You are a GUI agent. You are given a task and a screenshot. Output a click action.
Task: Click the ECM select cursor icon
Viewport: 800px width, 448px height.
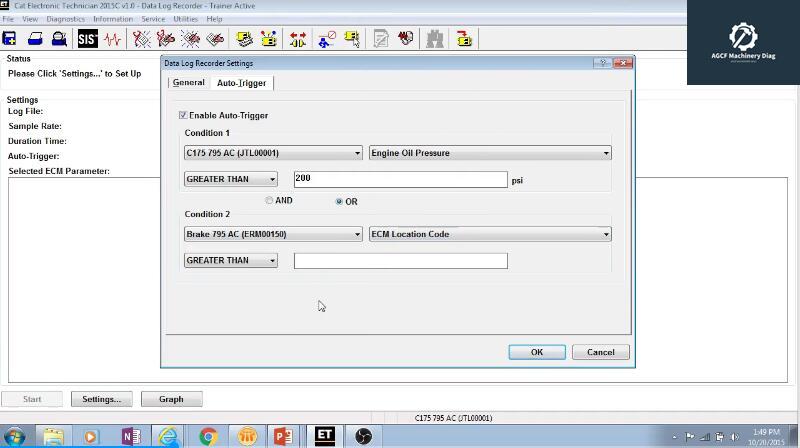tap(352, 39)
